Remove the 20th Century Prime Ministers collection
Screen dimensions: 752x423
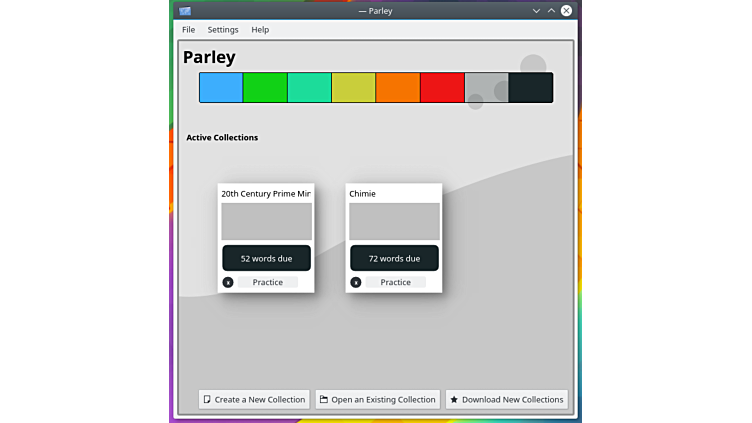click(228, 283)
